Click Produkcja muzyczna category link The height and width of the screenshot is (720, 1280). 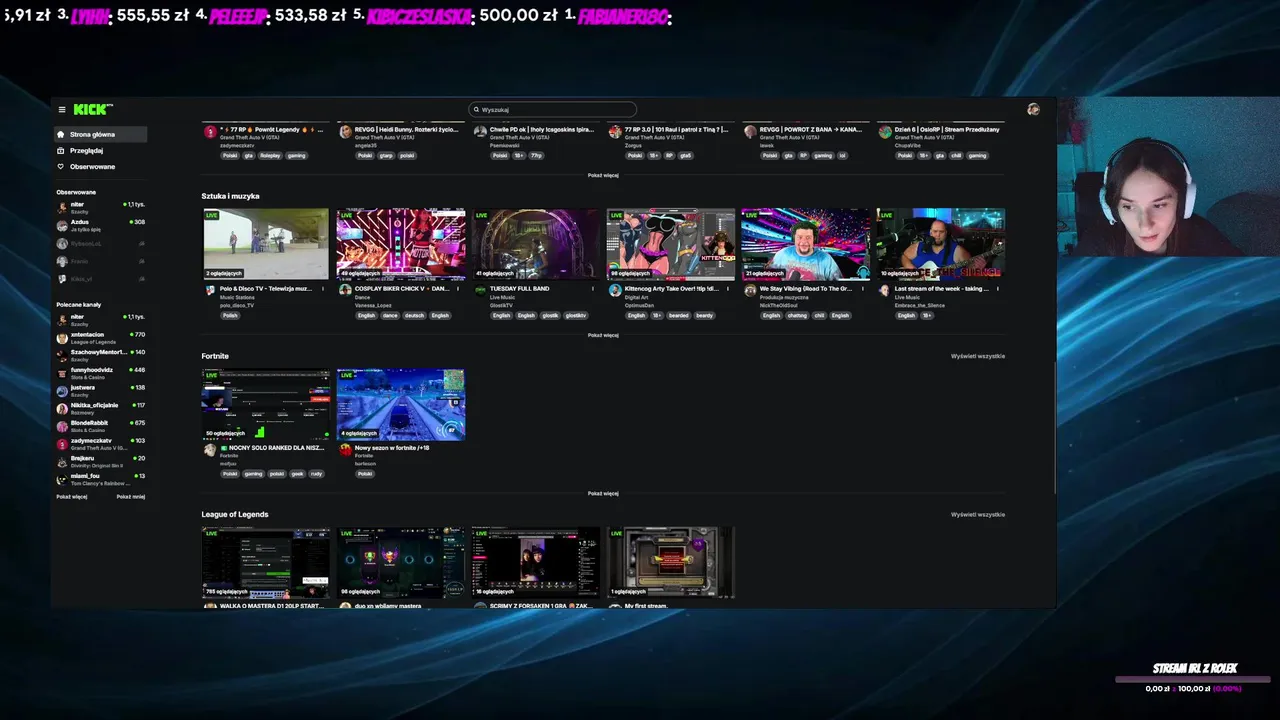pos(783,297)
